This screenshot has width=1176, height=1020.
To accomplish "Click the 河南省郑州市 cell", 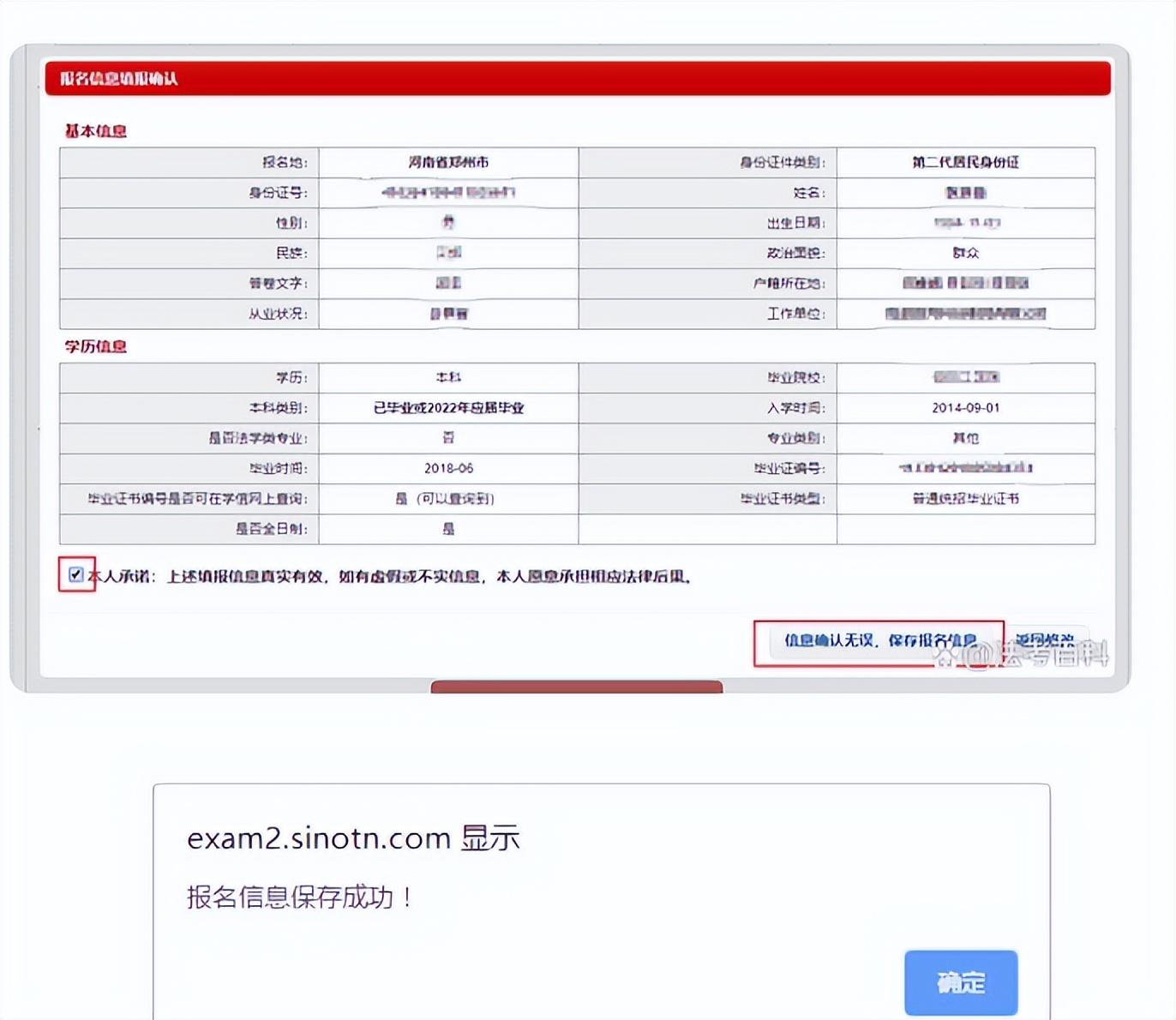I will pyautogui.click(x=448, y=162).
